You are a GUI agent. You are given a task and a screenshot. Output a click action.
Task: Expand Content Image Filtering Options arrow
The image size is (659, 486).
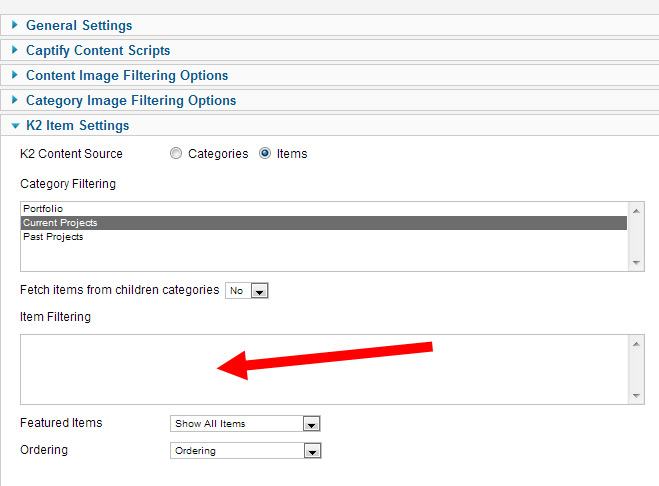pos(15,75)
